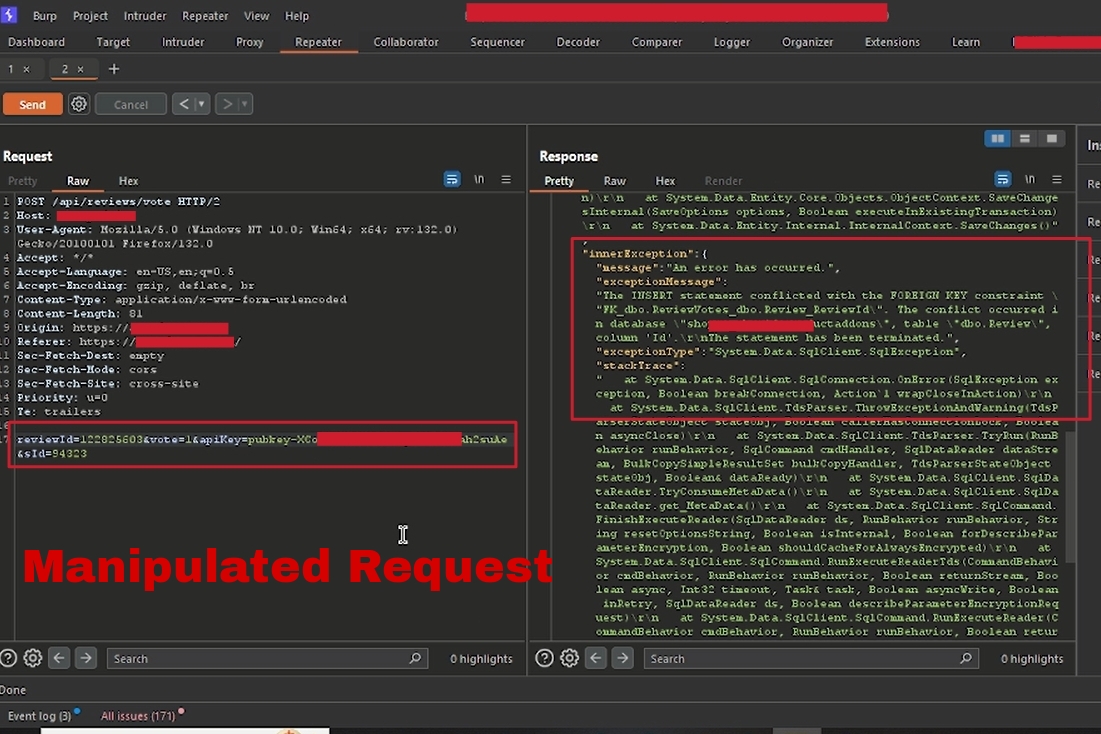Click the orange Send button
This screenshot has height=734, width=1101.
[x=32, y=104]
